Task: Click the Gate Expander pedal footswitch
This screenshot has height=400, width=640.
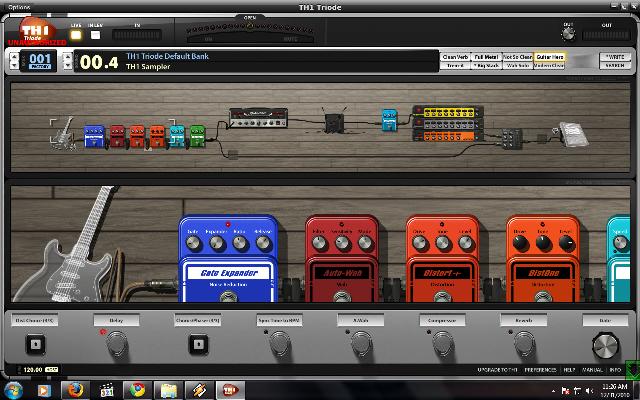Action: (228, 297)
